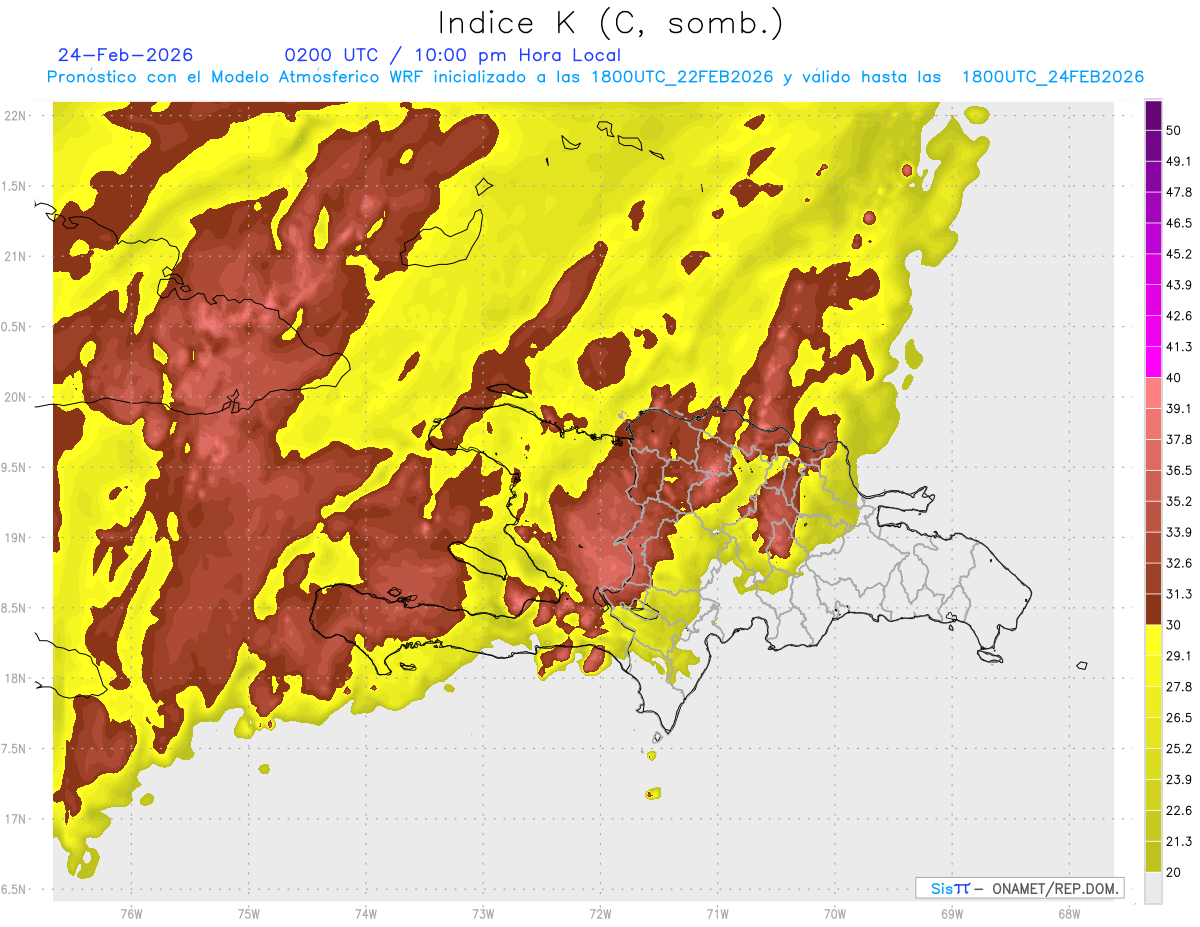Click the "Indice K (C, somb.)" title
1200x927 pixels.
611,23
